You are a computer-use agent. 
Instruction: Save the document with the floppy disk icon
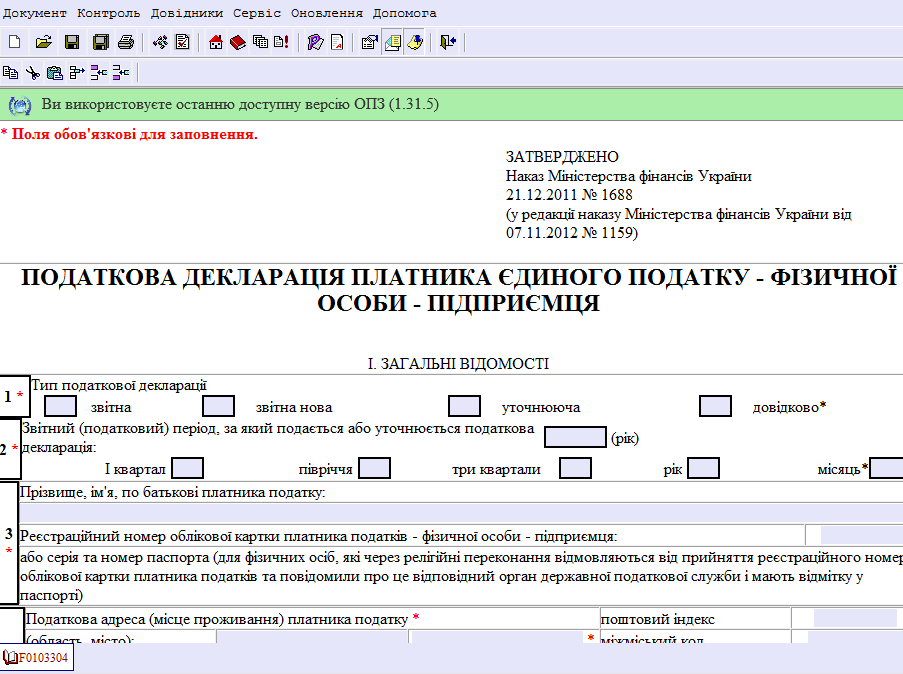coord(71,42)
